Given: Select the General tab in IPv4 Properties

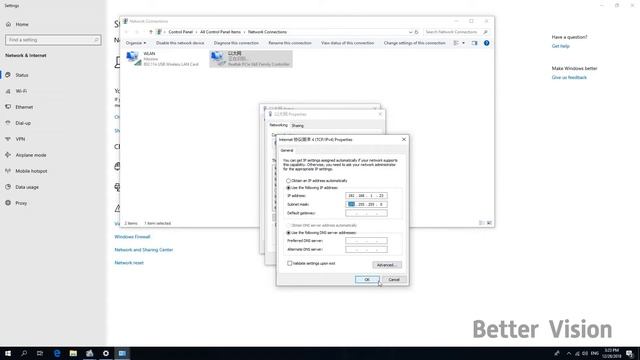Looking at the screenshot, I should (x=287, y=151).
